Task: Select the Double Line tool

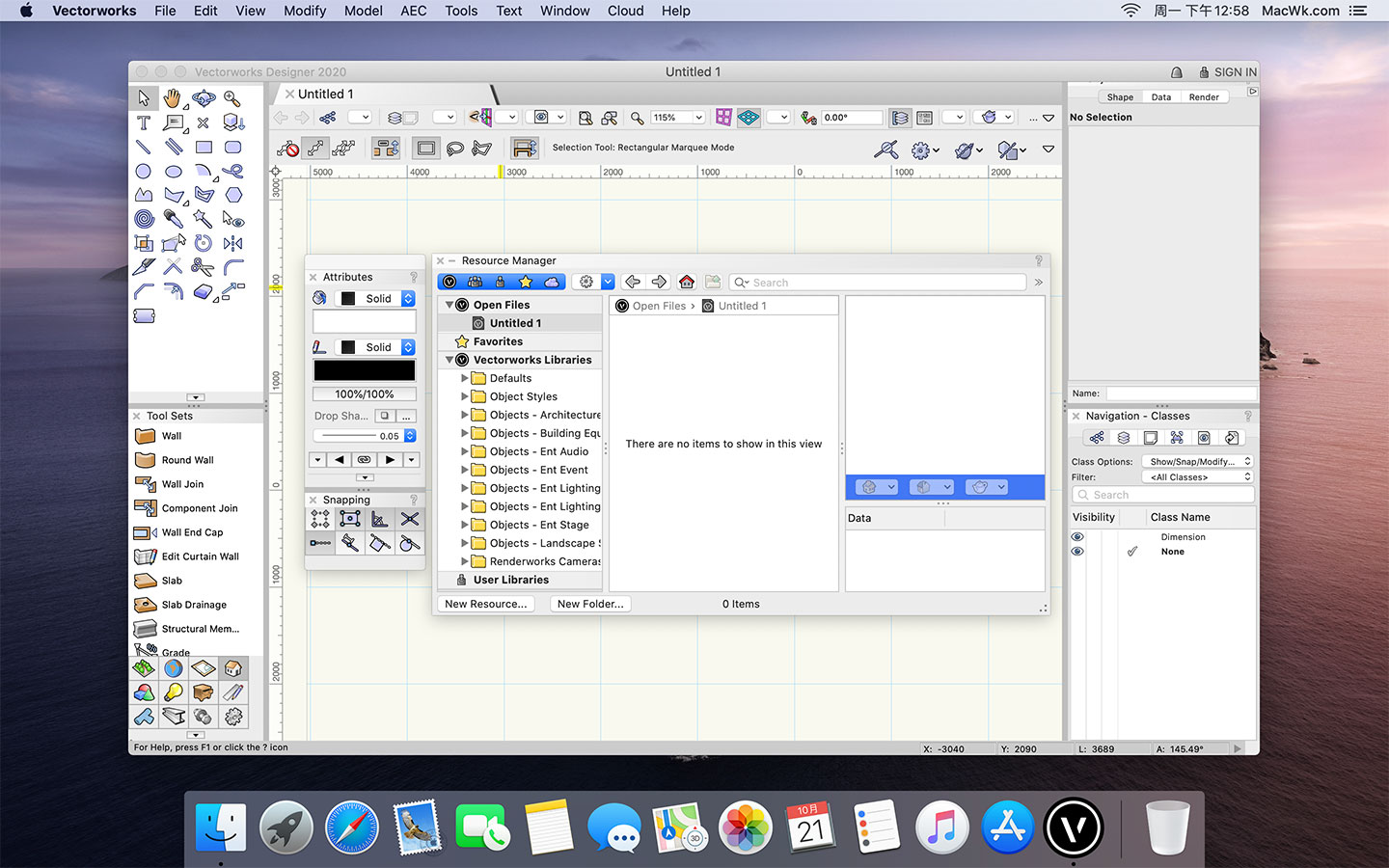Action: click(174, 147)
